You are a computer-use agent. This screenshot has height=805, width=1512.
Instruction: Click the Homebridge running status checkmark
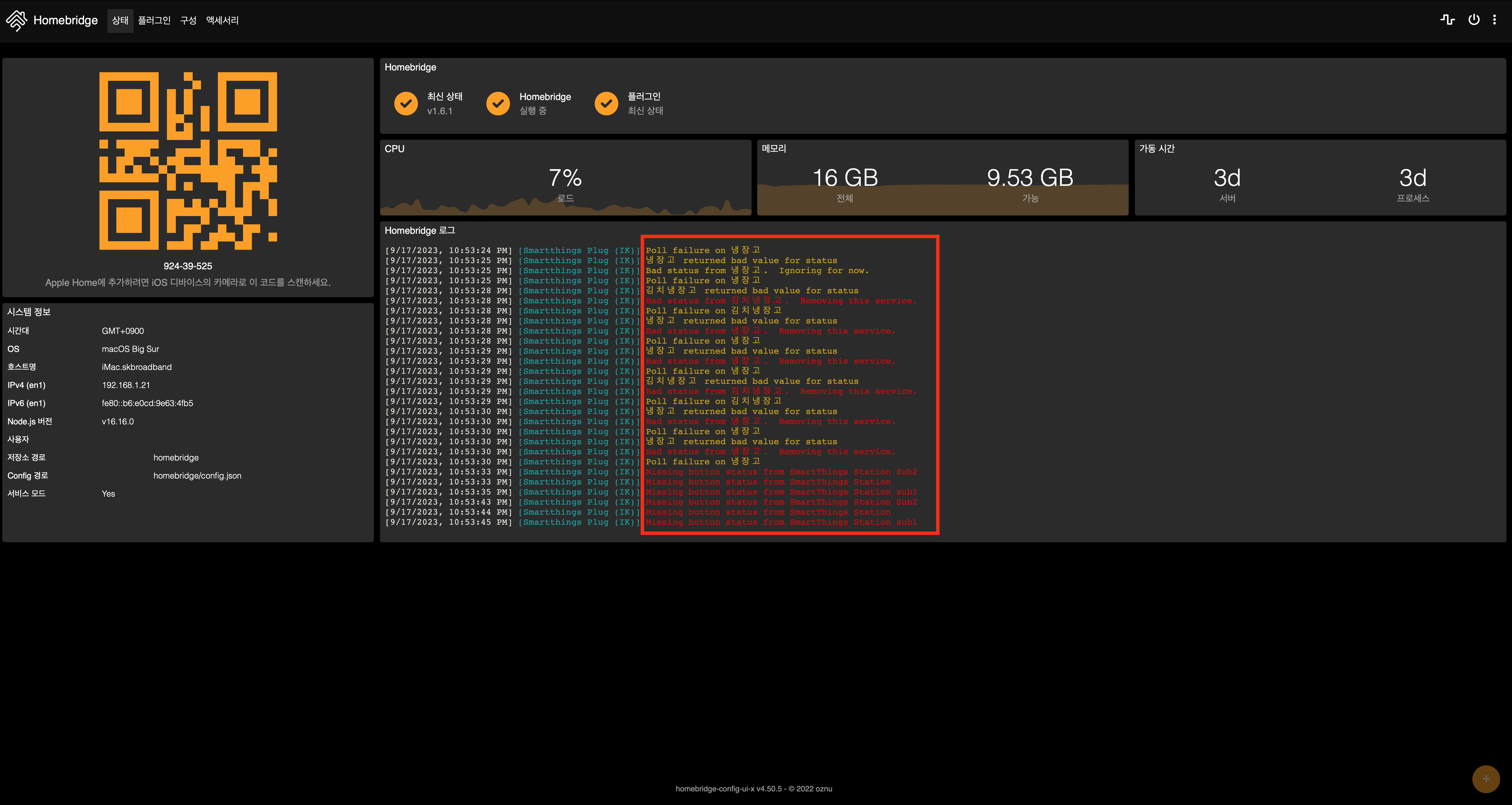(498, 103)
